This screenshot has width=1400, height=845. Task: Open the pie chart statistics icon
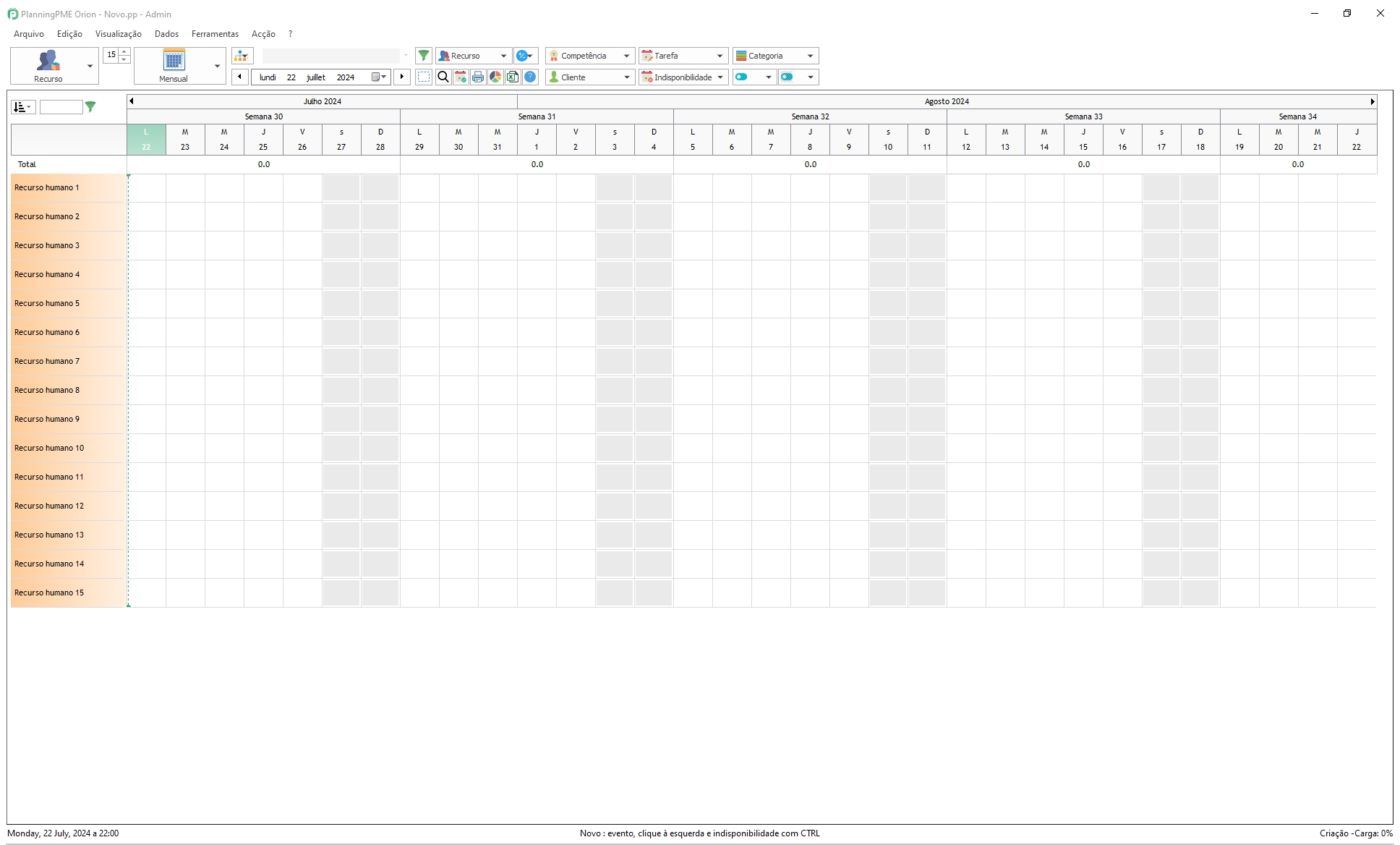coord(495,77)
